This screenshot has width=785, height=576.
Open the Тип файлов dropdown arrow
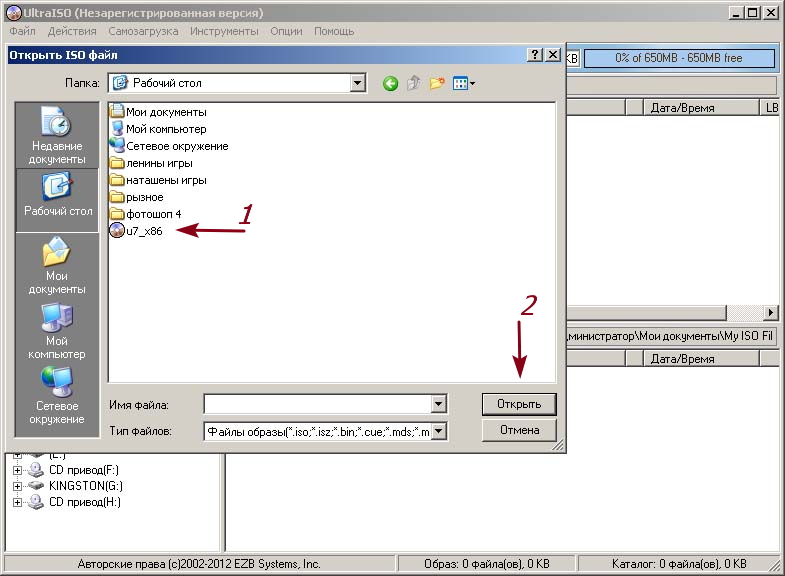click(439, 431)
